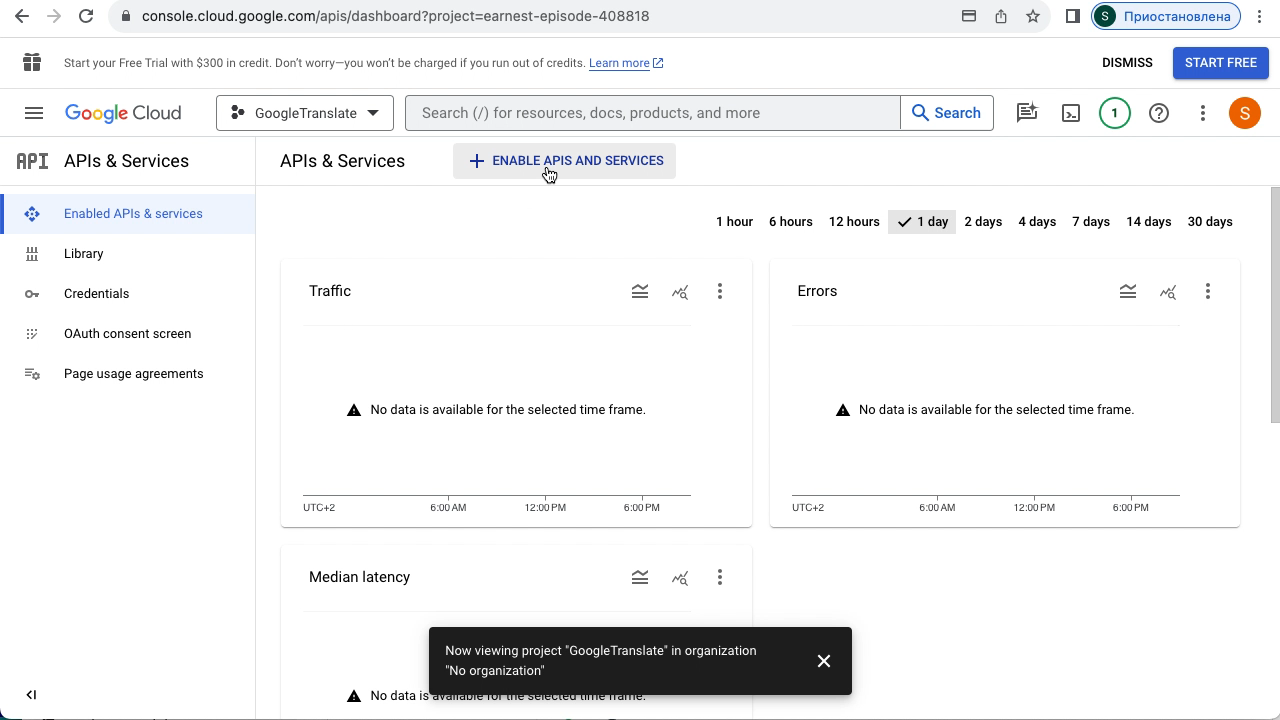
Task: Open Traffic chart more options menu
Action: point(720,292)
